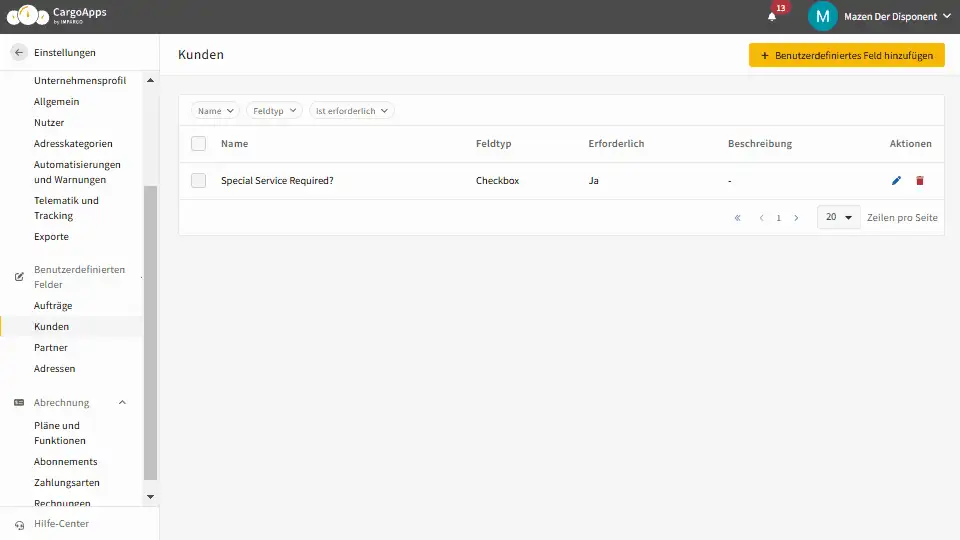Open the Ist erforderlich filter dropdown
This screenshot has width=960, height=540.
pos(351,111)
